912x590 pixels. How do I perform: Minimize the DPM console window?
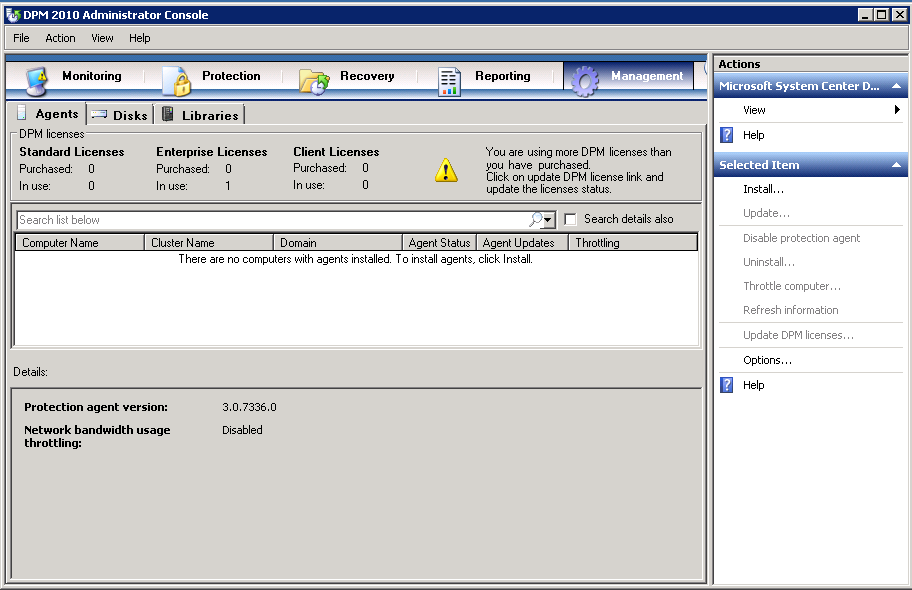point(865,15)
